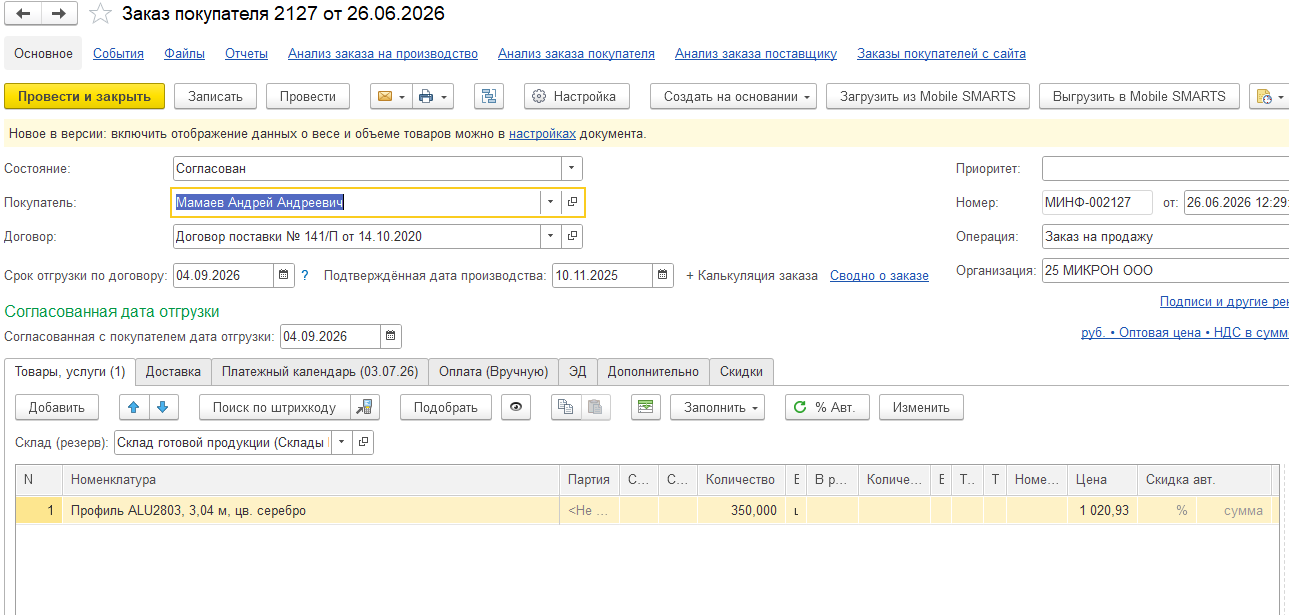Screen dimensions: 1289x615
Task: Expand the Покупатель dropdown list
Action: (x=551, y=202)
